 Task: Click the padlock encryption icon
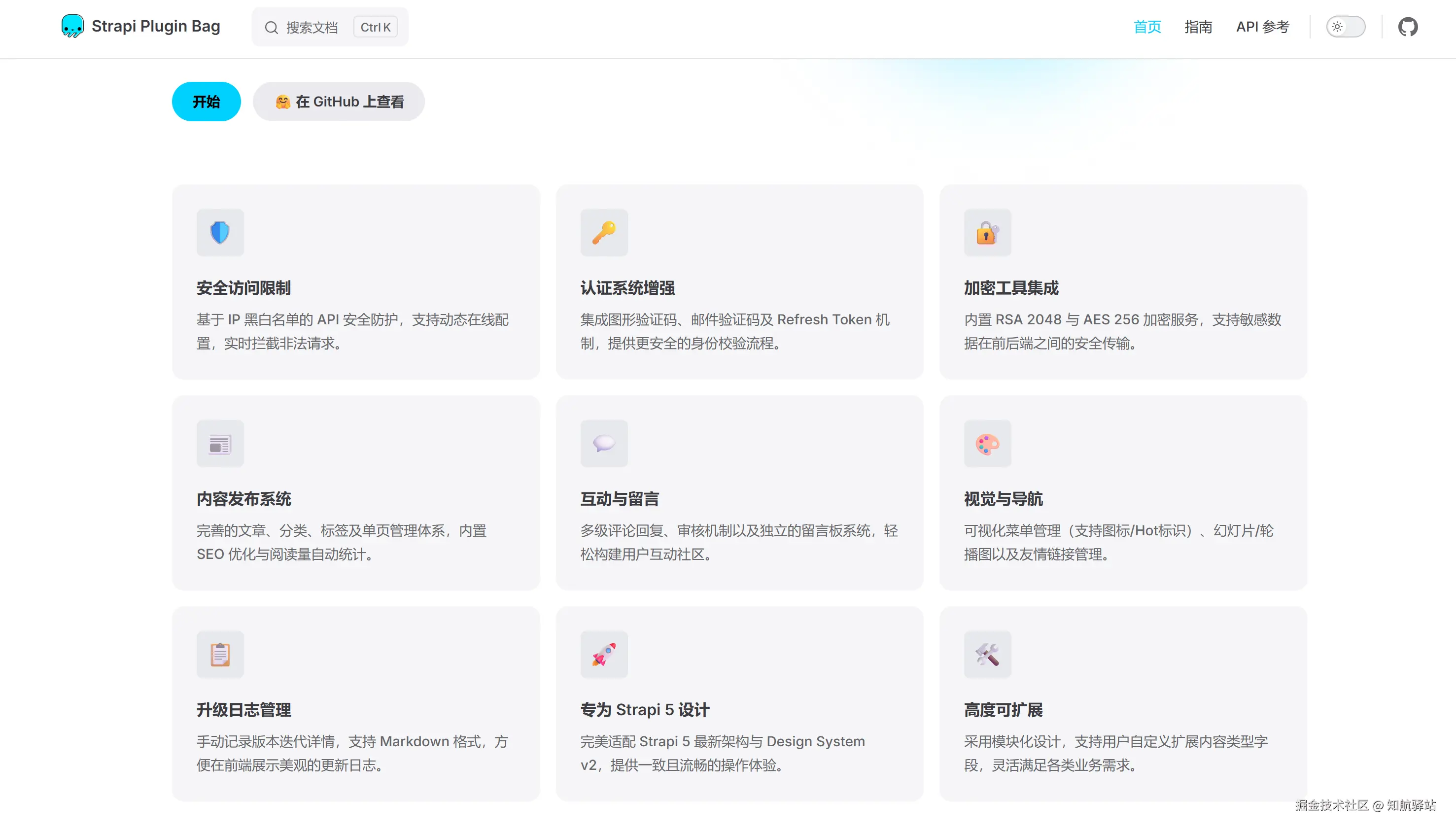pyautogui.click(x=987, y=233)
